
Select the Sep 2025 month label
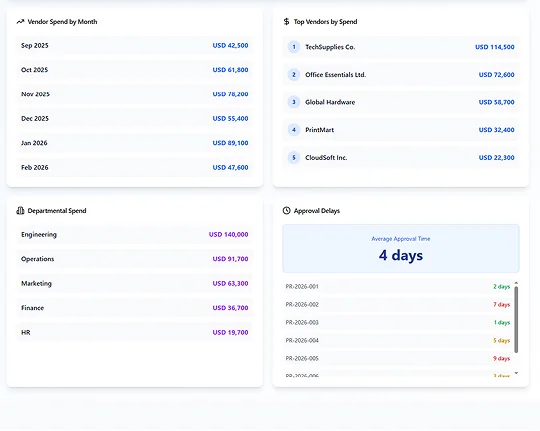coord(35,45)
